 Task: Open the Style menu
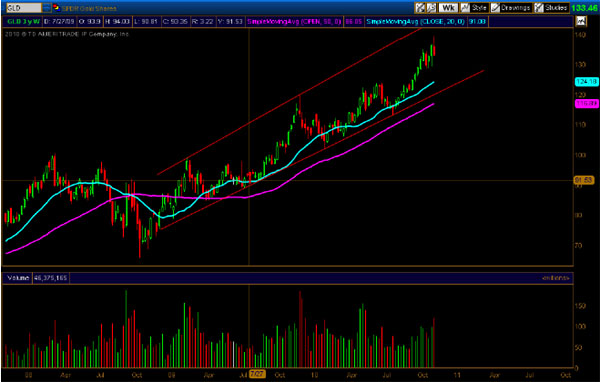point(474,8)
